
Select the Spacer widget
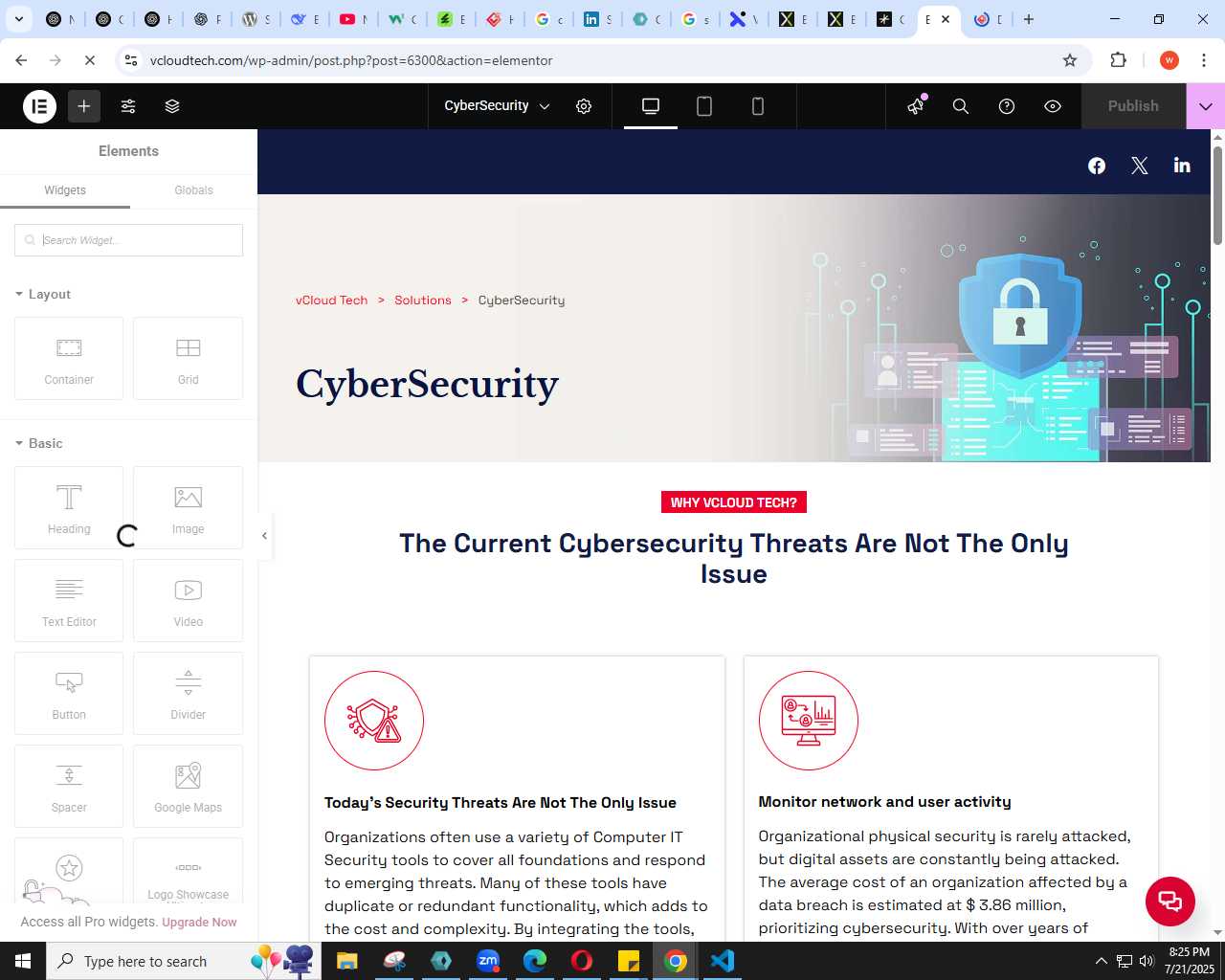(69, 786)
